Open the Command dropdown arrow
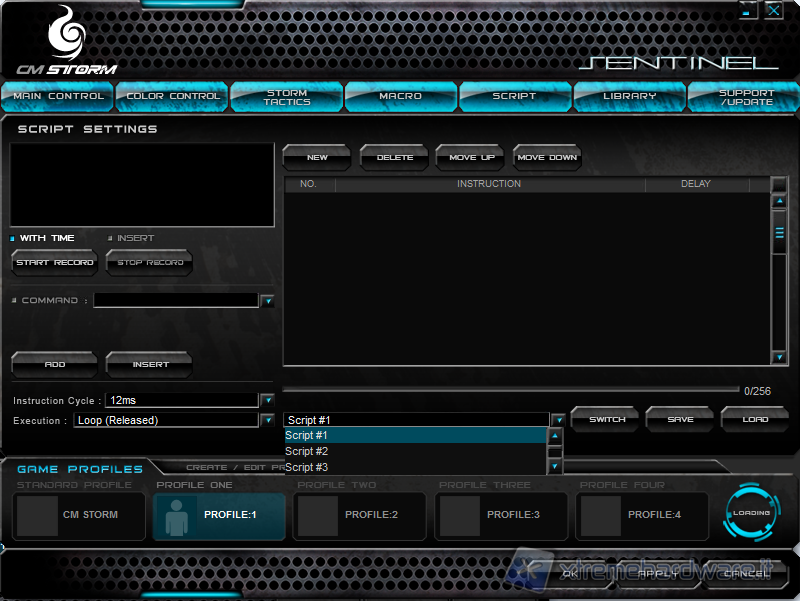The image size is (800, 601). coord(267,300)
